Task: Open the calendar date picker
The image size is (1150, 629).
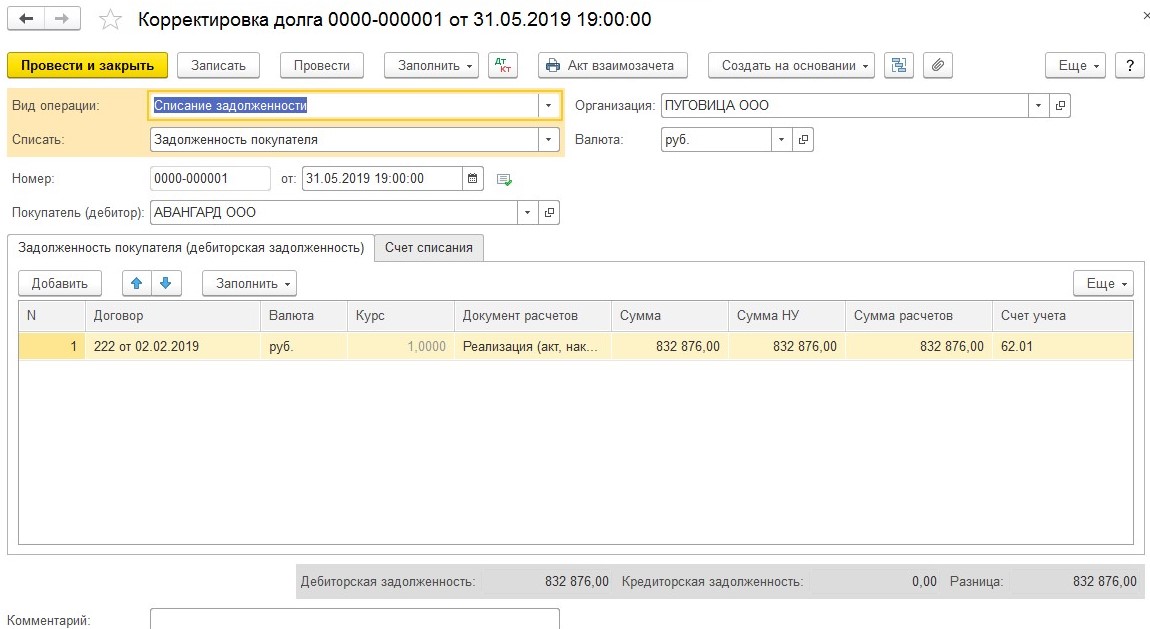Action: coord(474,179)
